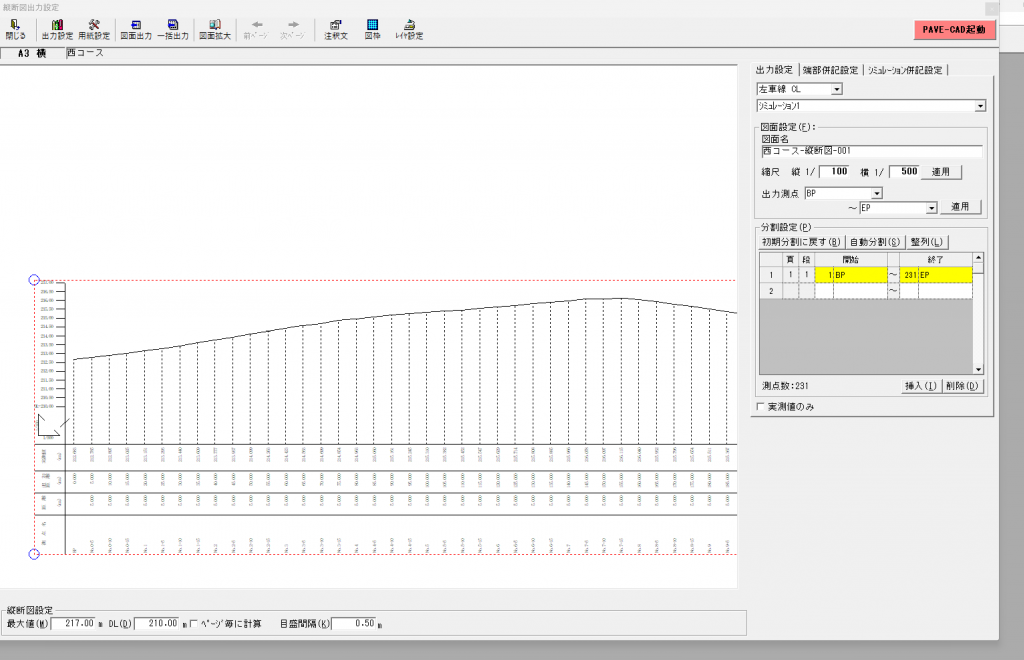Viewport: 1024px width, 660px height.
Task: Click the PAVE-CAD起動 button
Action: click(x=954, y=29)
